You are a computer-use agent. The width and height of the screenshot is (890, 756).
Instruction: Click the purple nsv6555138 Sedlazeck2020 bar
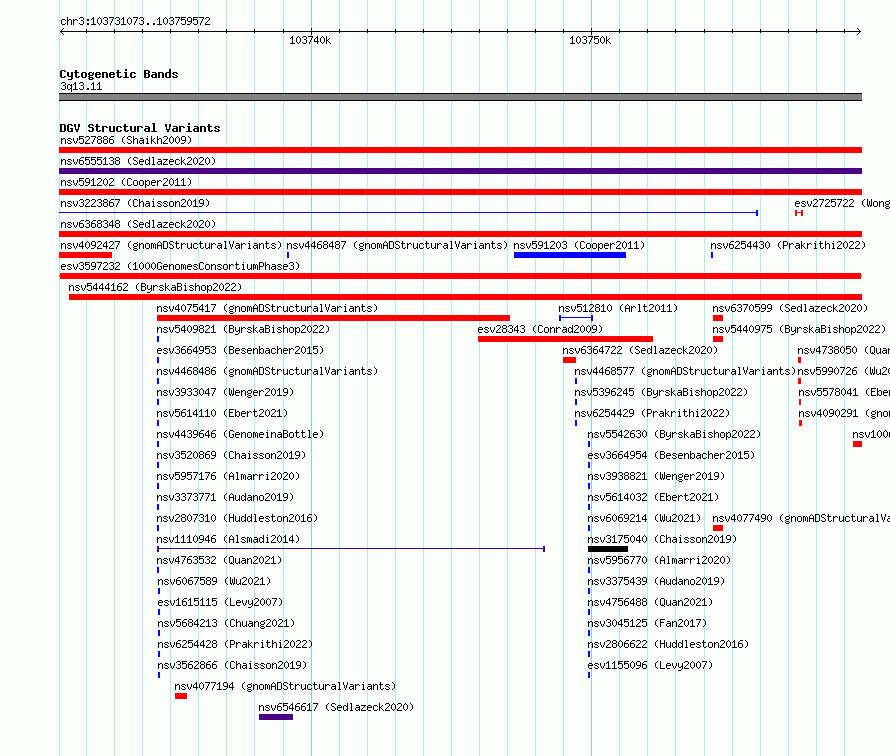tap(460, 171)
